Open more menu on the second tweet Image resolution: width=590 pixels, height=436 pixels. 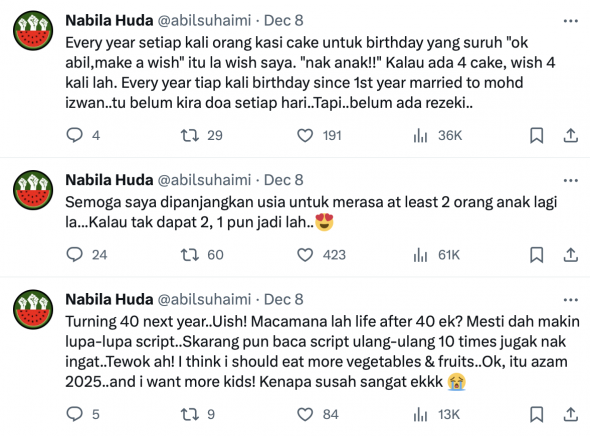(x=570, y=181)
